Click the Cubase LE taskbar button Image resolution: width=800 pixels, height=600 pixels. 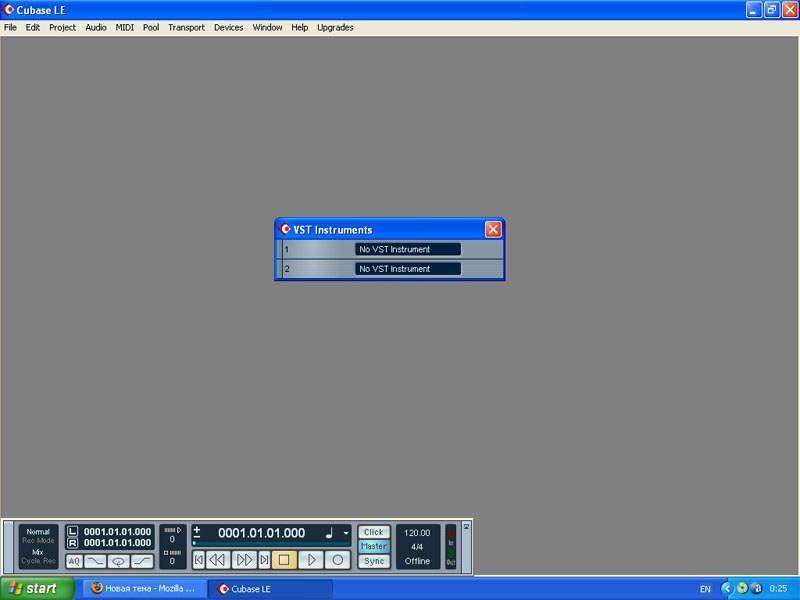pos(270,588)
